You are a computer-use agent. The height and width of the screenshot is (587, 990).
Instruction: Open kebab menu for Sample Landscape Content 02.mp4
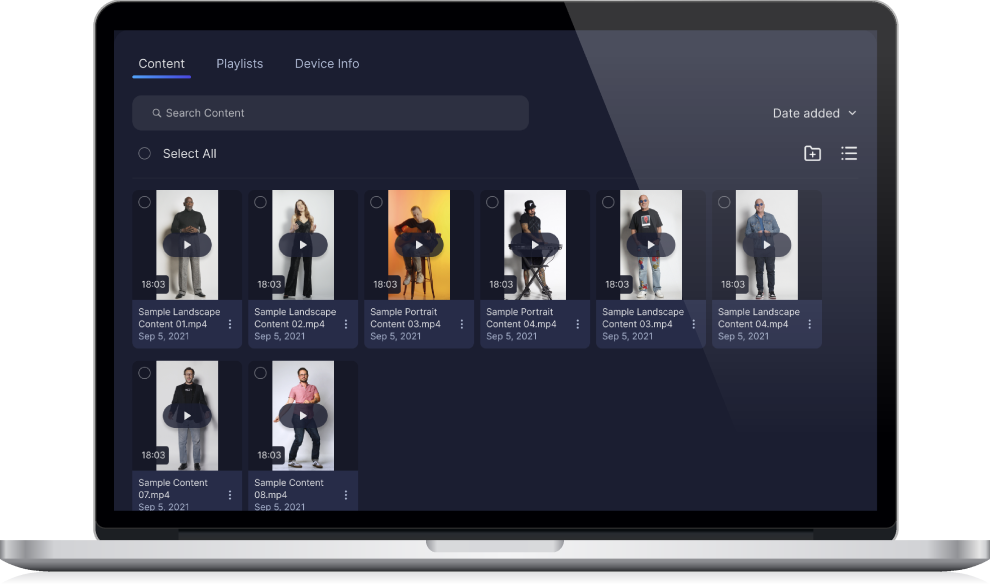point(346,324)
